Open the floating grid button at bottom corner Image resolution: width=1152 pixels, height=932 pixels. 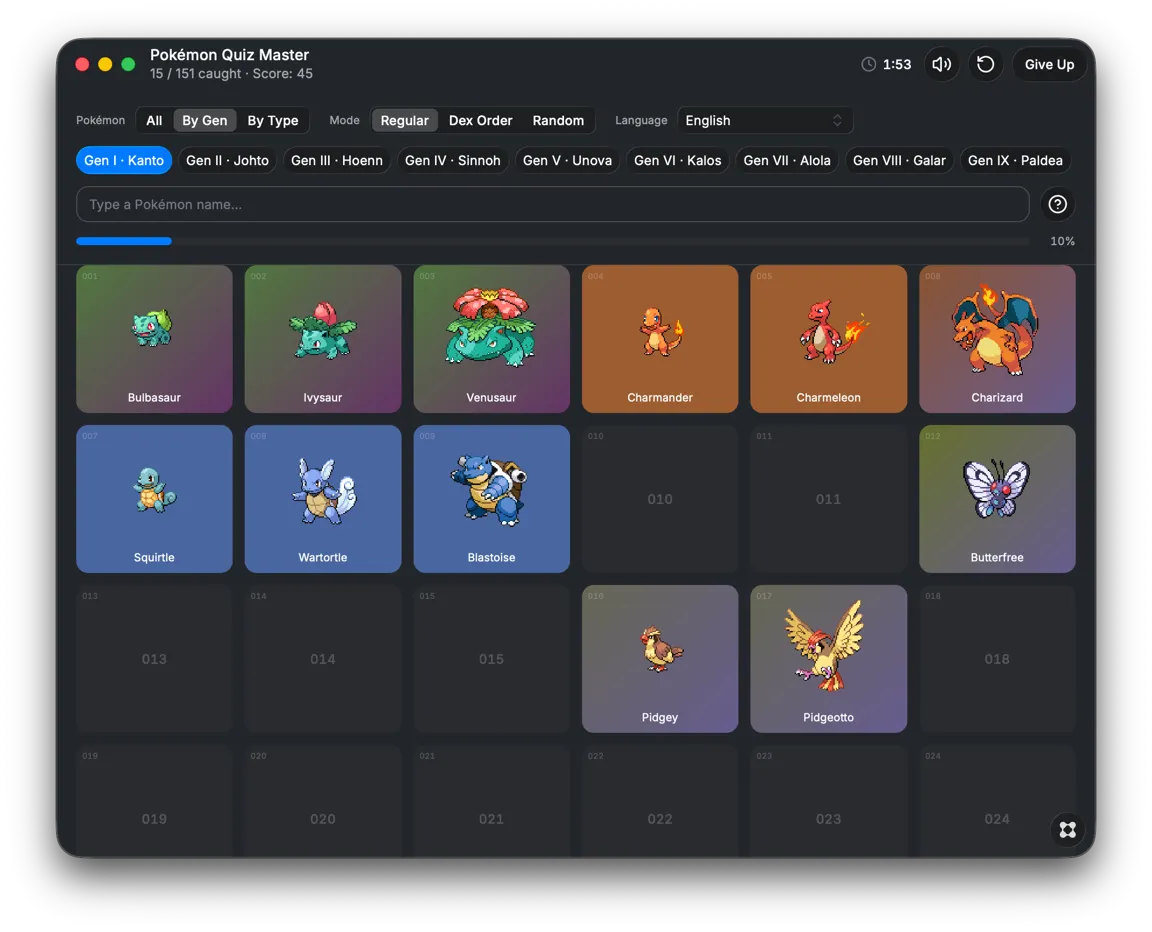click(1068, 830)
